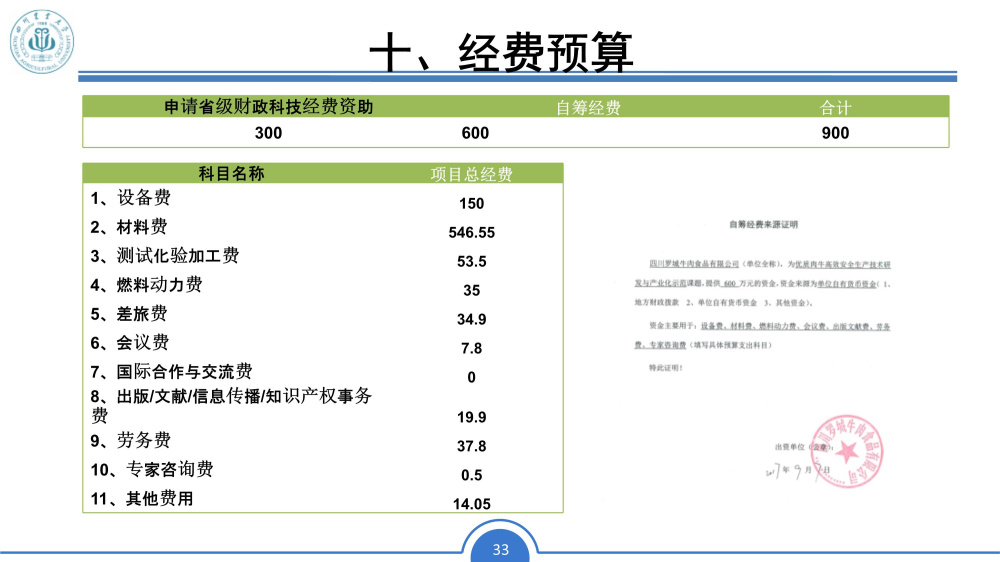Image resolution: width=1000 pixels, height=562 pixels.
Task: Select the value 600 in funding table
Action: click(475, 133)
